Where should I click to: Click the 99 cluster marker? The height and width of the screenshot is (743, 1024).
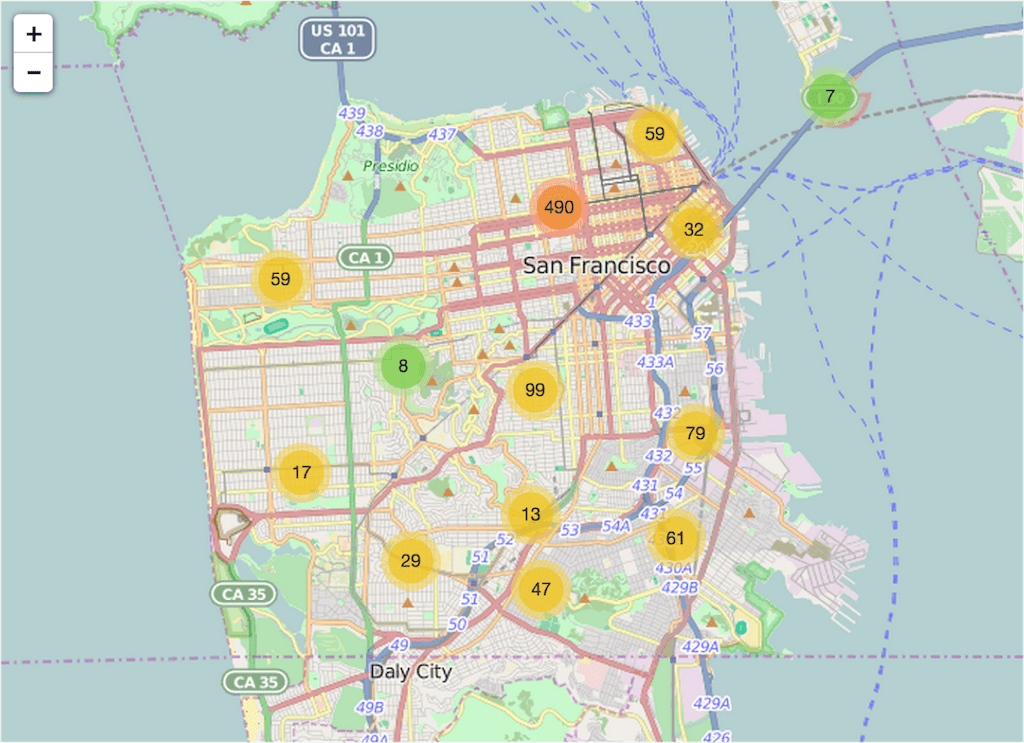point(535,390)
